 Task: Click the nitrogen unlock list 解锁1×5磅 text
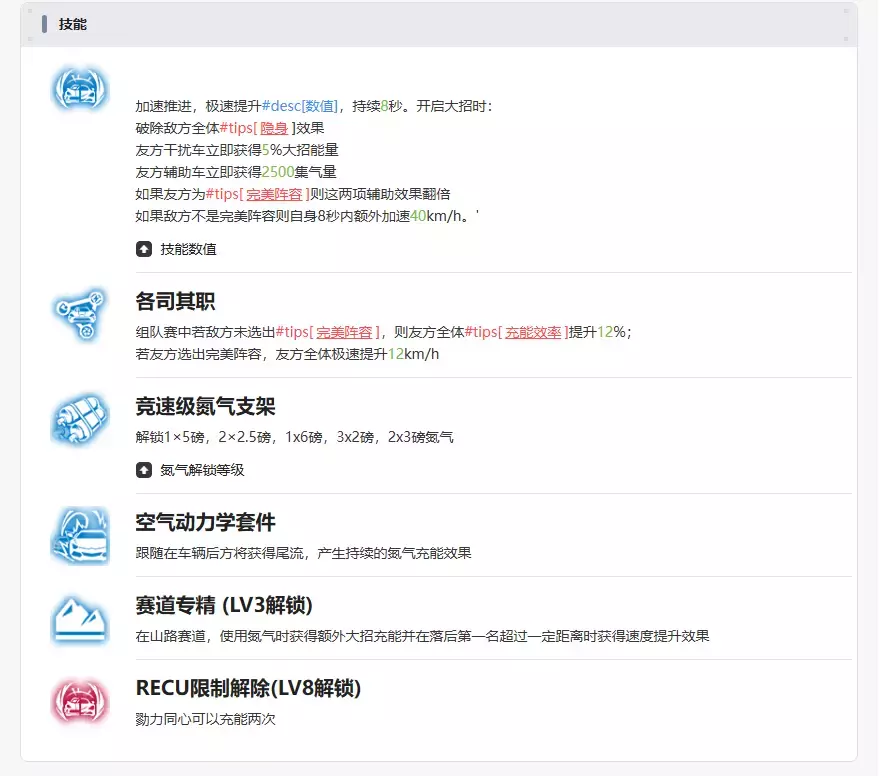[295, 437]
